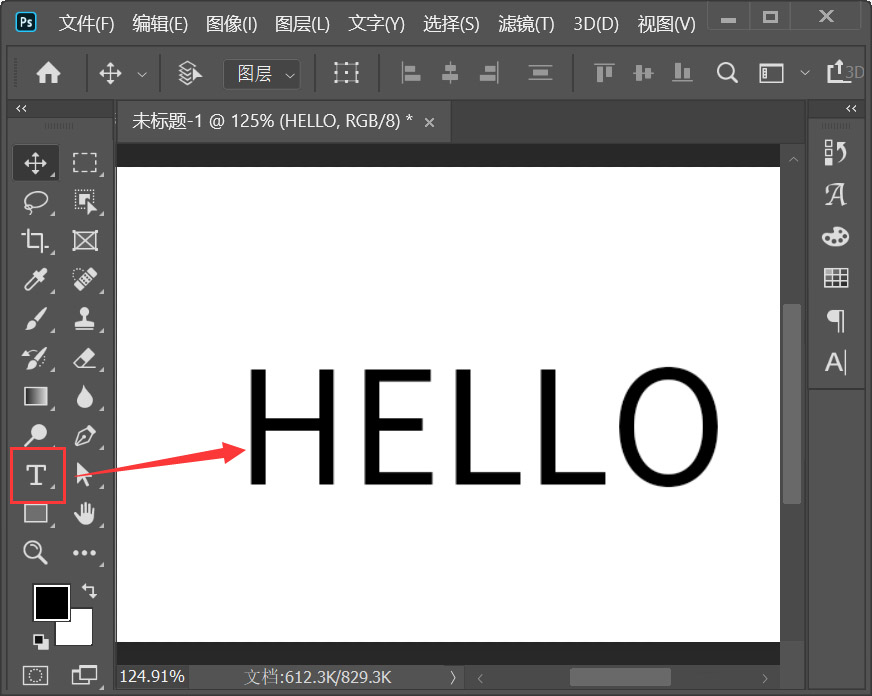The width and height of the screenshot is (872, 696).
Task: Open the extra tools ellipsis button
Action: tap(86, 552)
